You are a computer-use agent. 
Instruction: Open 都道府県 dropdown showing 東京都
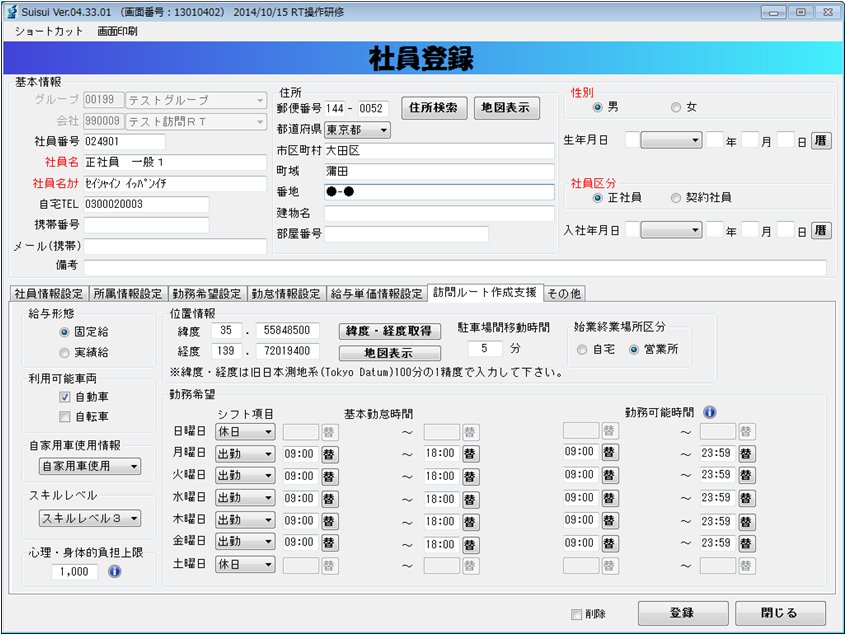tap(357, 130)
